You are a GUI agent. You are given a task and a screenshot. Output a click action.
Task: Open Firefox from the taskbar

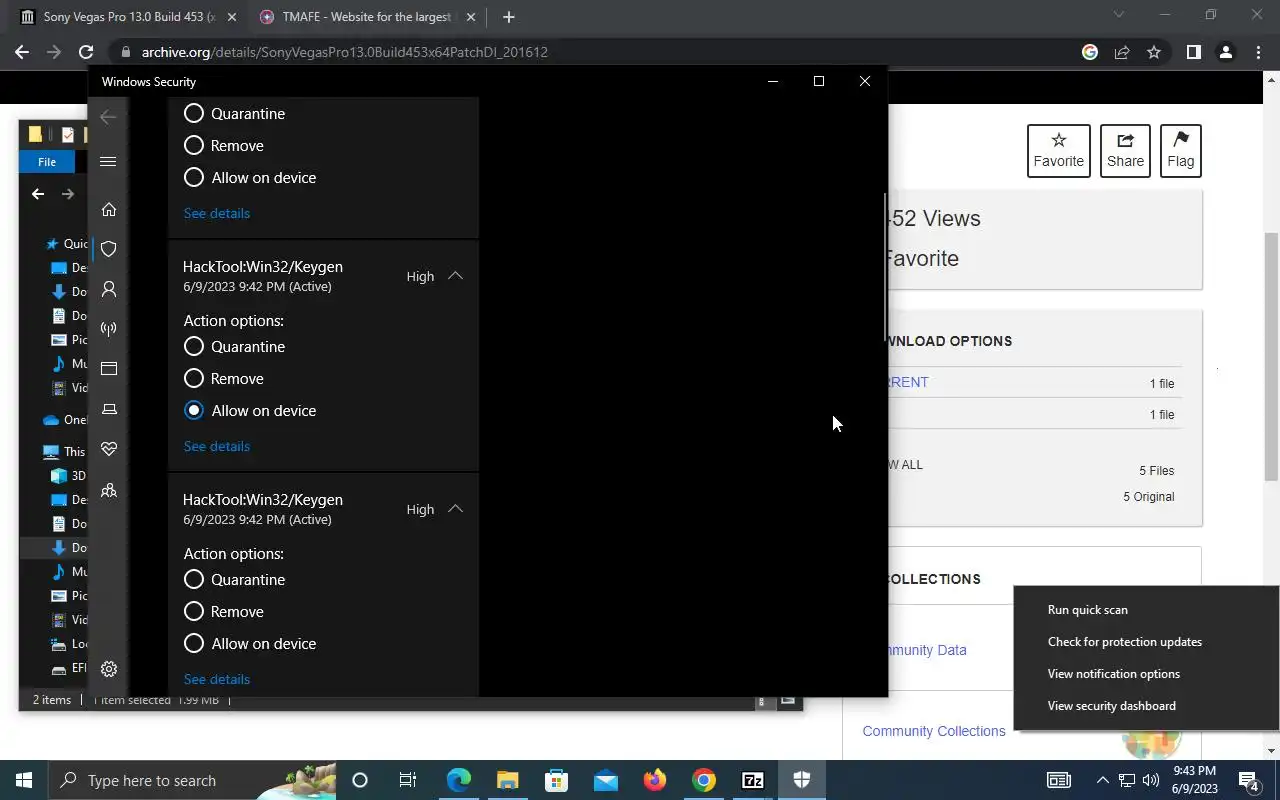[655, 780]
